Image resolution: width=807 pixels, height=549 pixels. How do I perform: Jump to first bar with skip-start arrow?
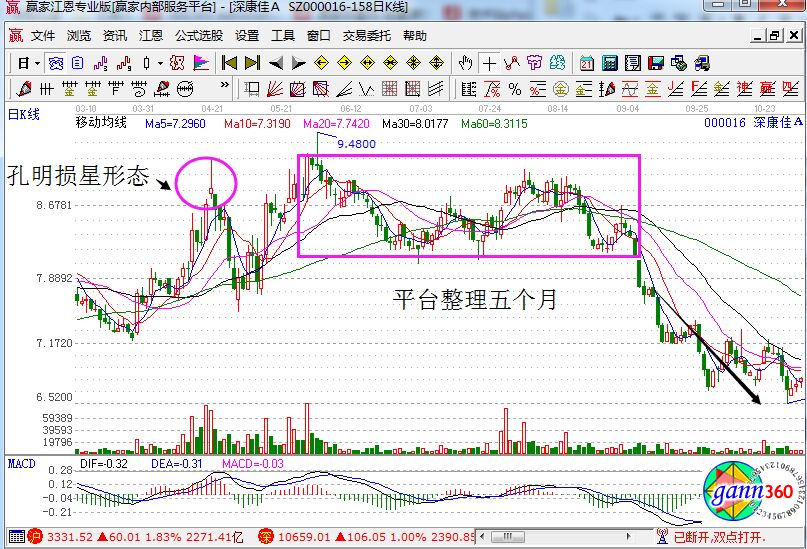(x=229, y=63)
